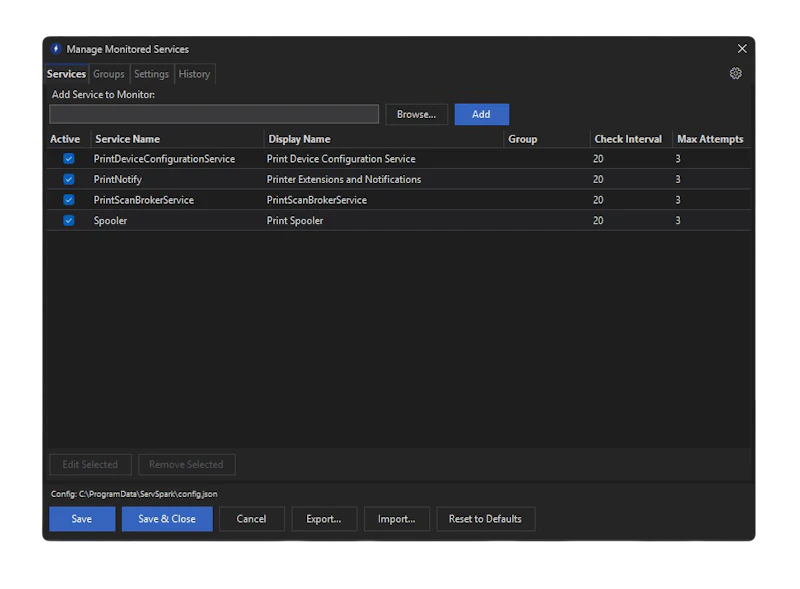
Task: Click the Check Interval value for Spooler
Action: [x=598, y=220]
